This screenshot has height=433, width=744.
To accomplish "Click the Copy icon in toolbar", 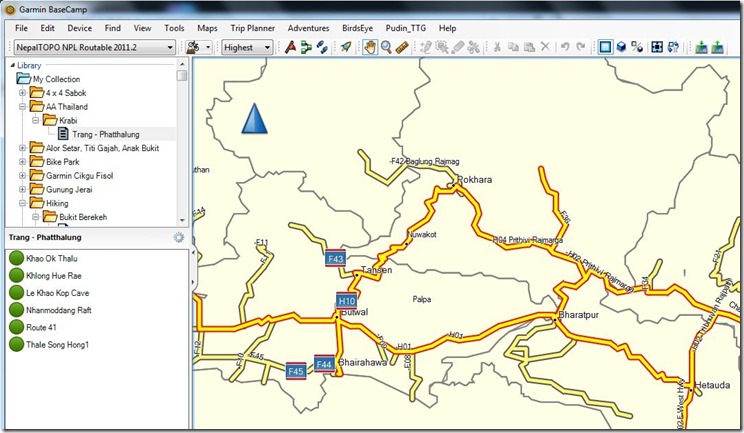I will click(513, 47).
